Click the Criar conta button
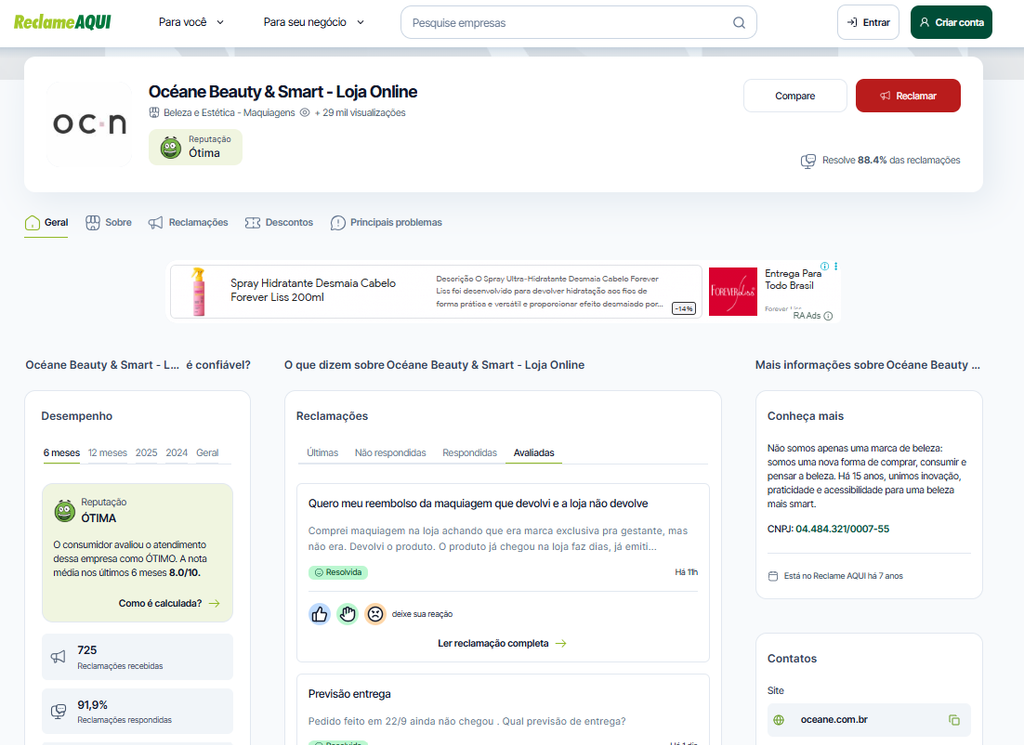 (x=952, y=22)
